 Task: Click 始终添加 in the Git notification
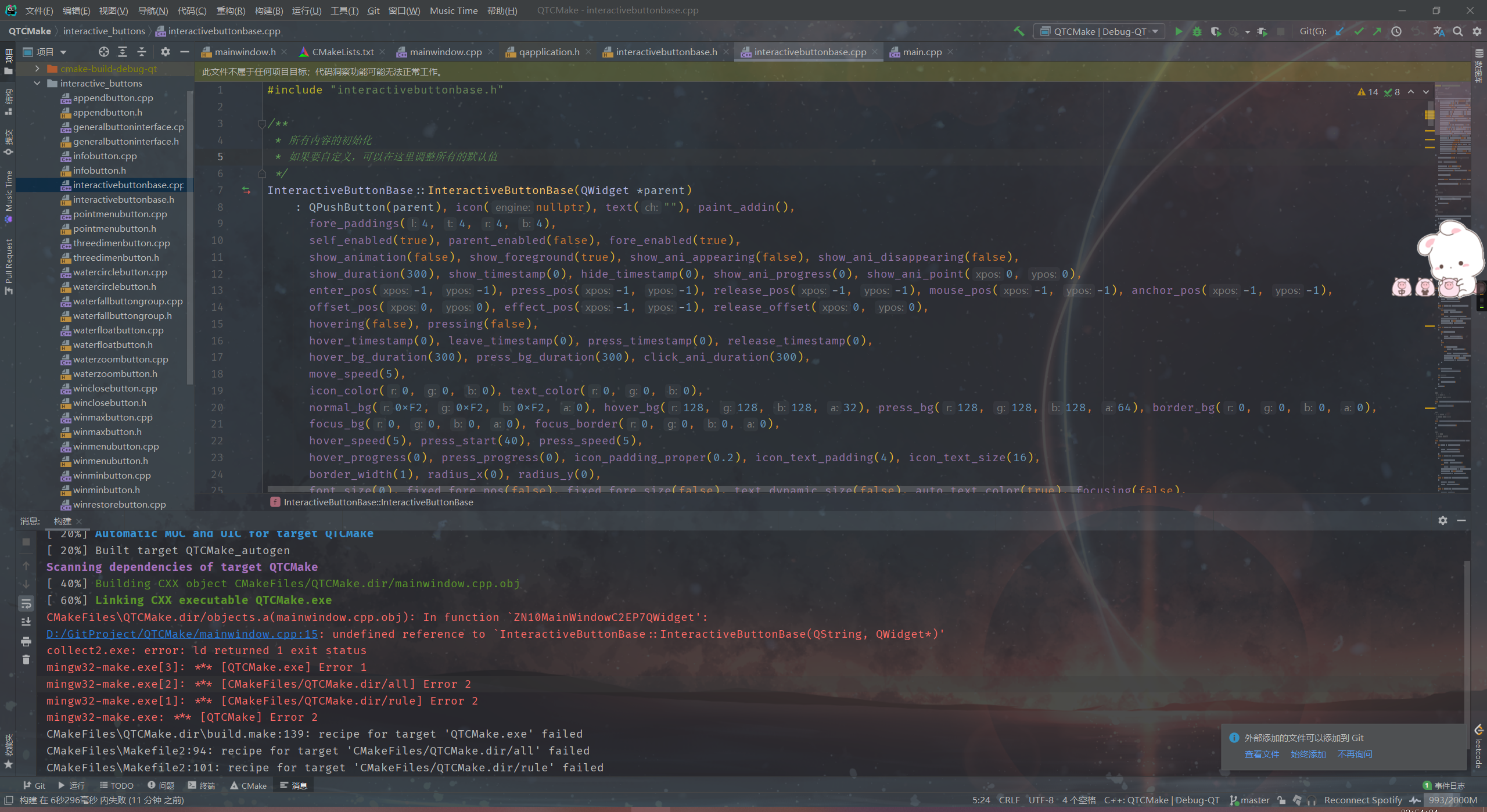click(x=1308, y=754)
